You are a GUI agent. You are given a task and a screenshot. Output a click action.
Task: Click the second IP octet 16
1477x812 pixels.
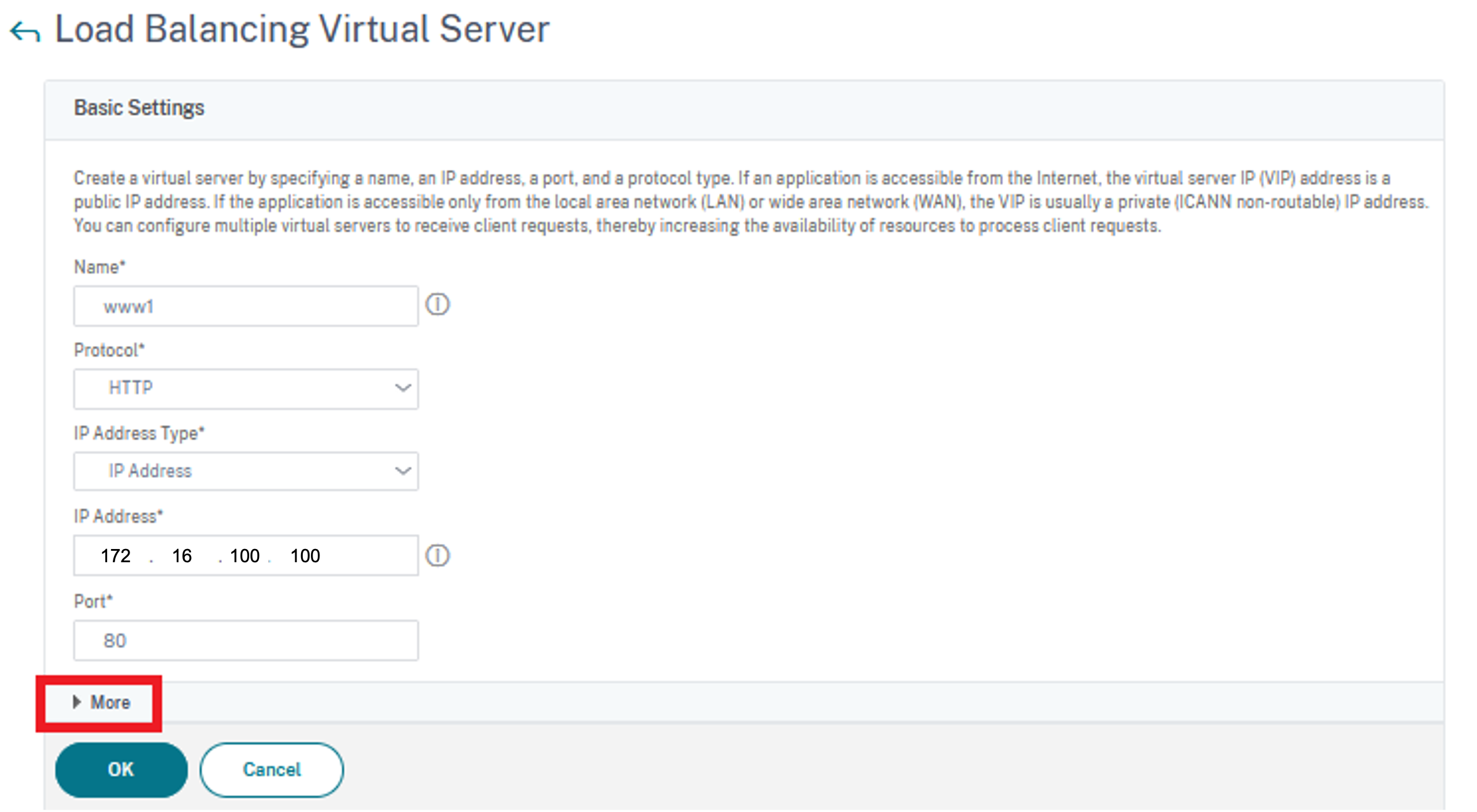point(182,556)
